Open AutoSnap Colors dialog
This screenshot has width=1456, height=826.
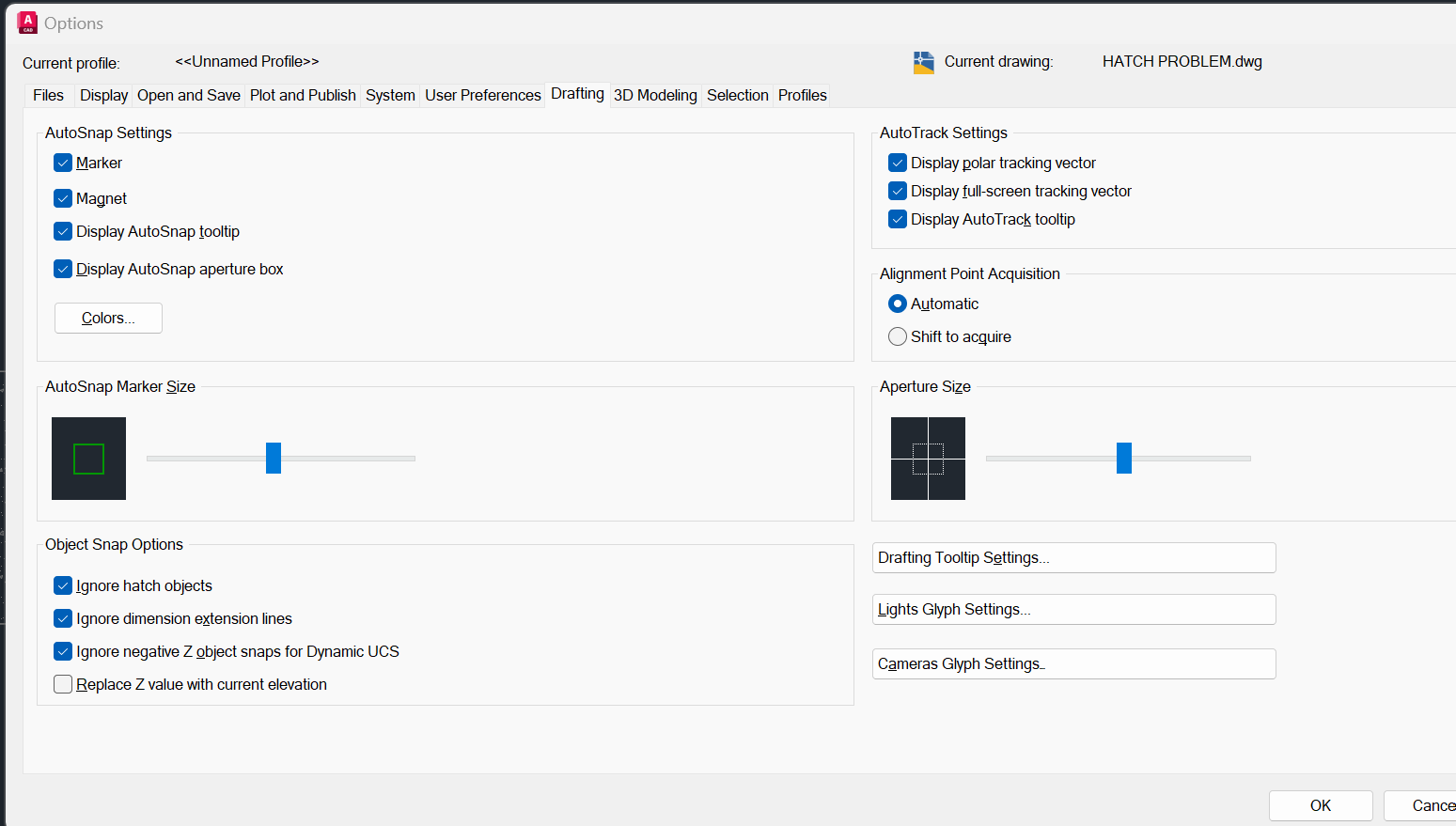tap(108, 318)
